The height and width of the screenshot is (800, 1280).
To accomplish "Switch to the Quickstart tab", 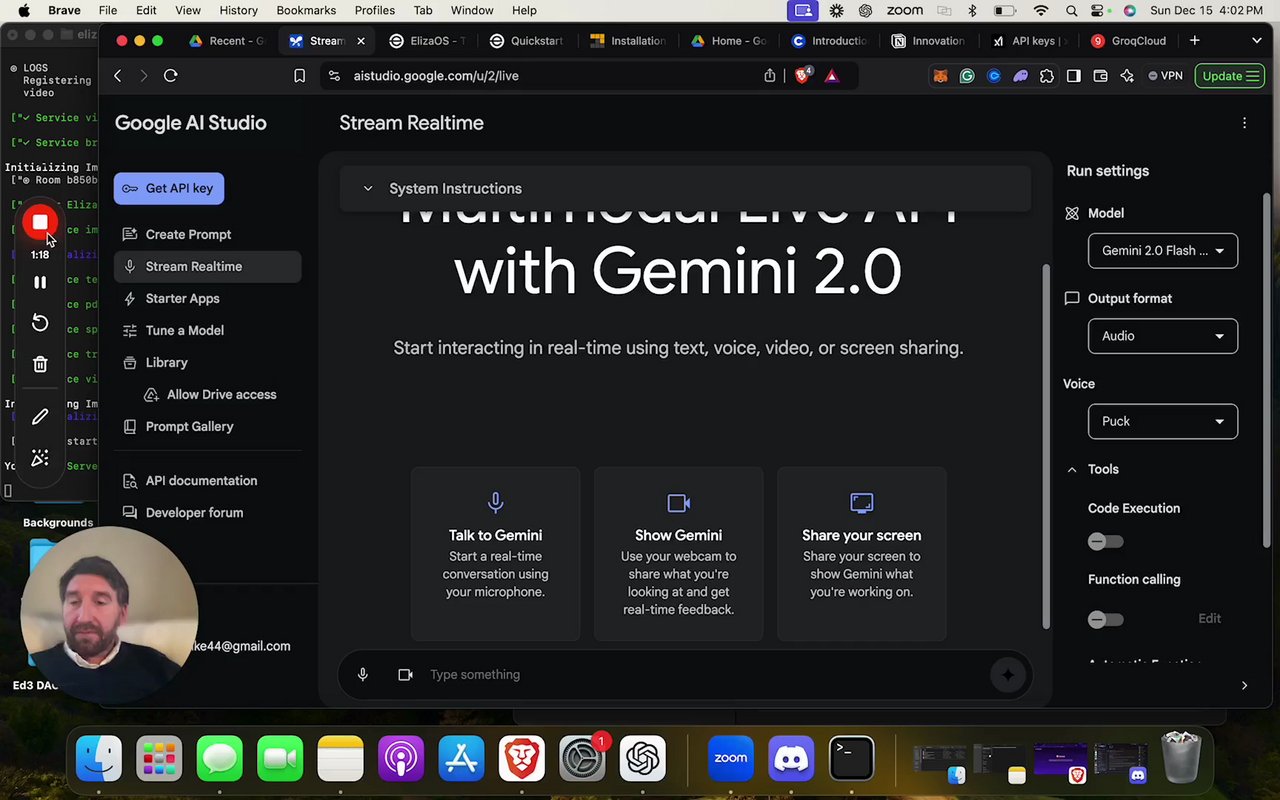I will pos(527,41).
